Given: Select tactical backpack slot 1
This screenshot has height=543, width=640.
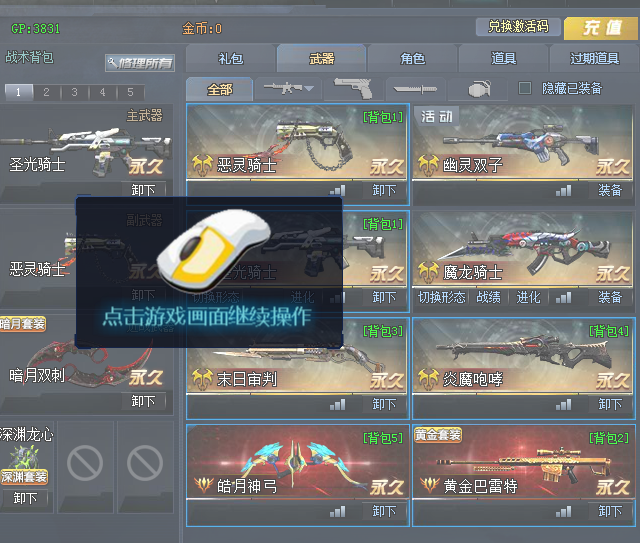Looking at the screenshot, I should [19, 92].
